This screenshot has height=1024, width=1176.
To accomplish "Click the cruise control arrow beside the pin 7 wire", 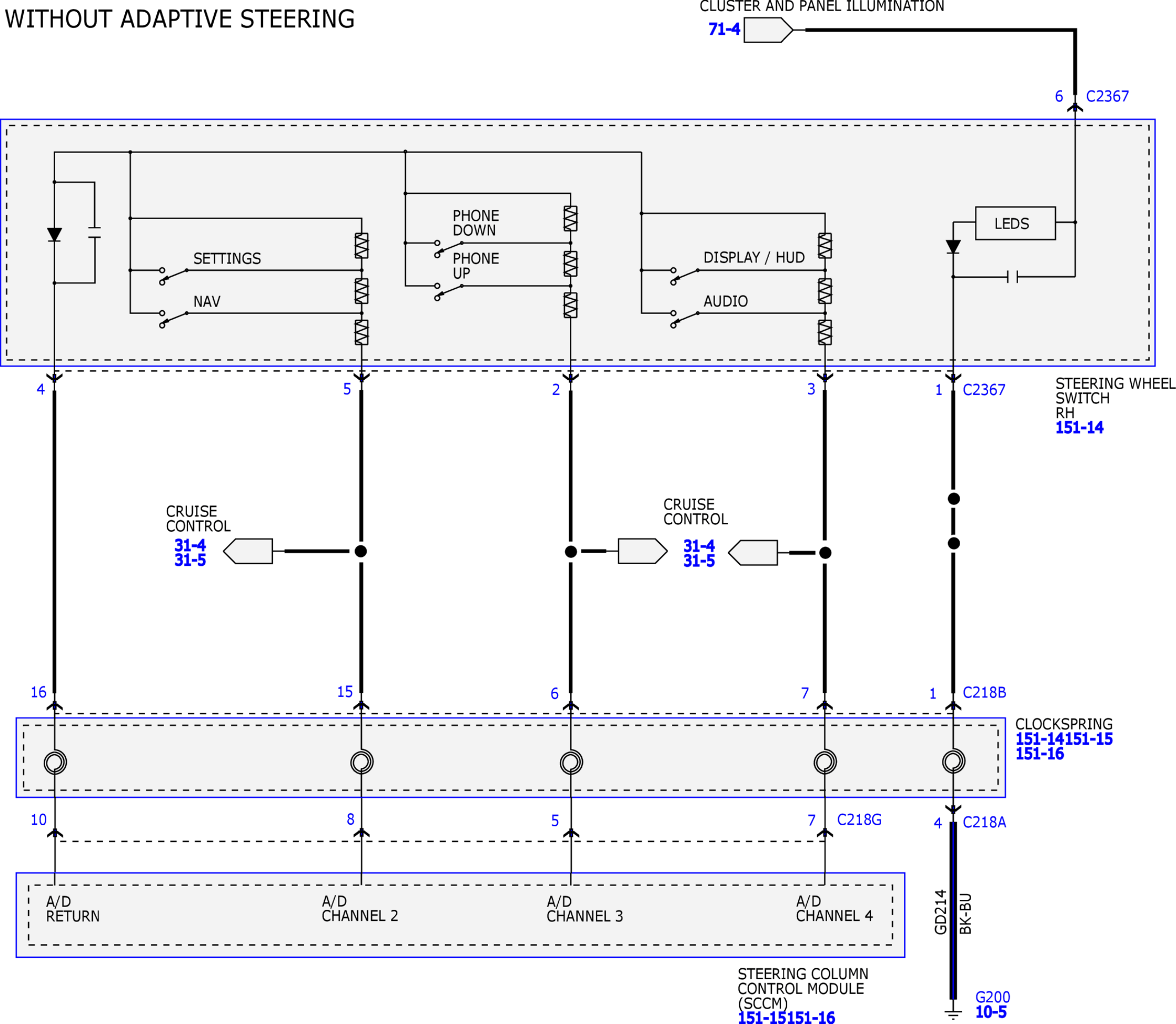I will 753,553.
